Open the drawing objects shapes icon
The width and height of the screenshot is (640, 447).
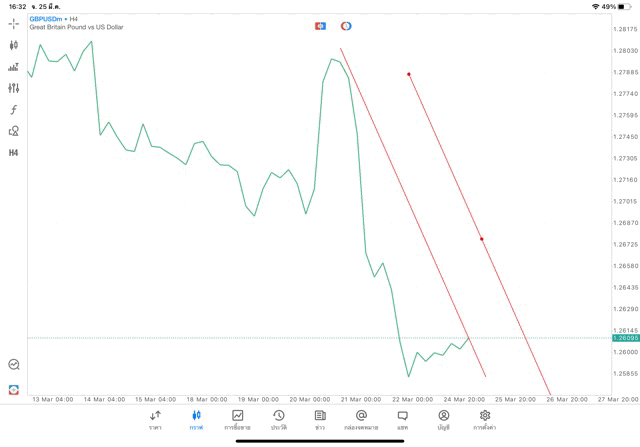click(13, 131)
